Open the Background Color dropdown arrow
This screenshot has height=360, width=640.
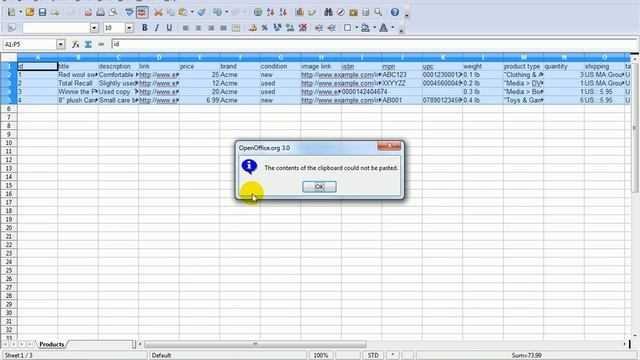tap(374, 28)
